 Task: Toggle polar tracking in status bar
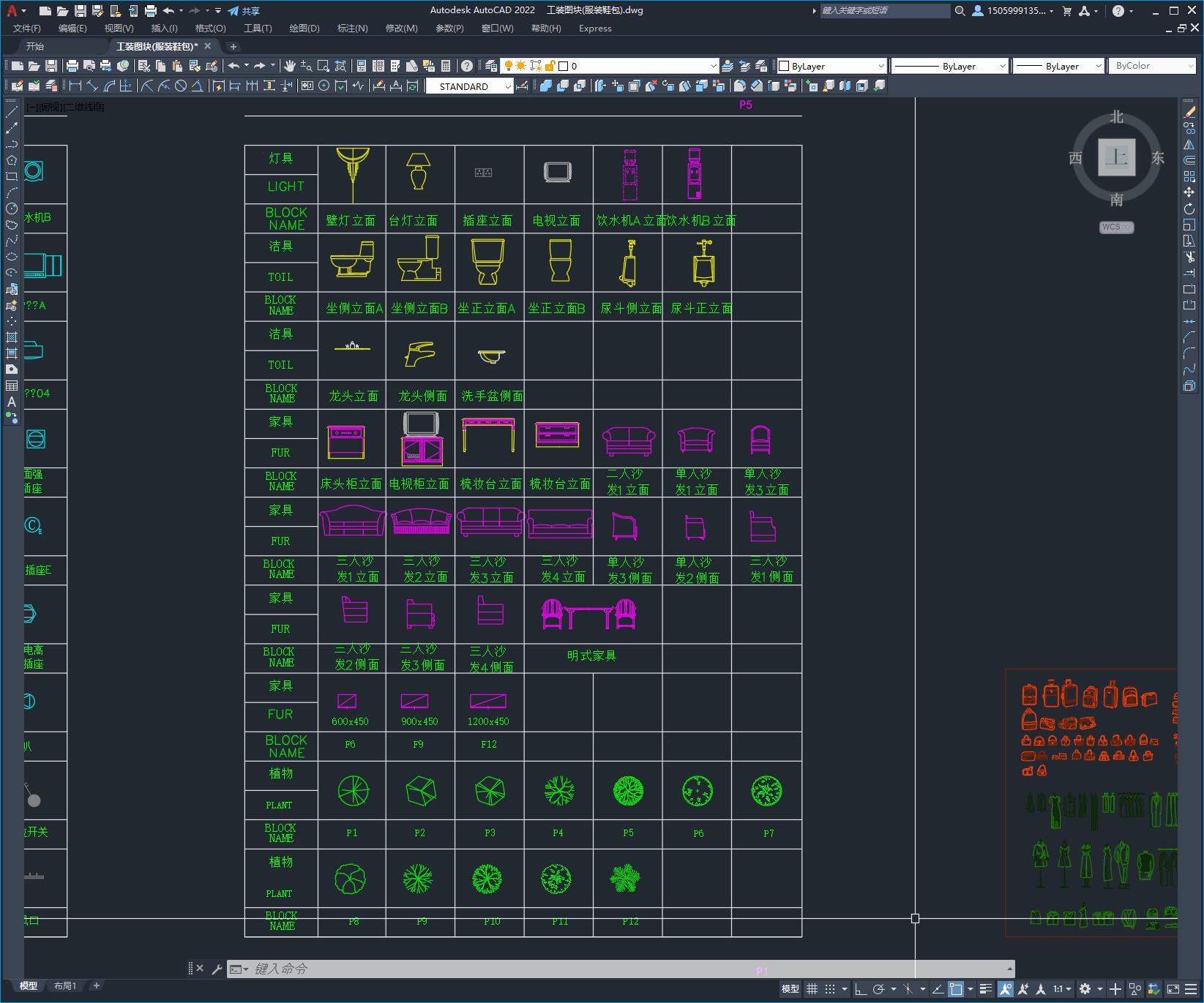coord(879,989)
